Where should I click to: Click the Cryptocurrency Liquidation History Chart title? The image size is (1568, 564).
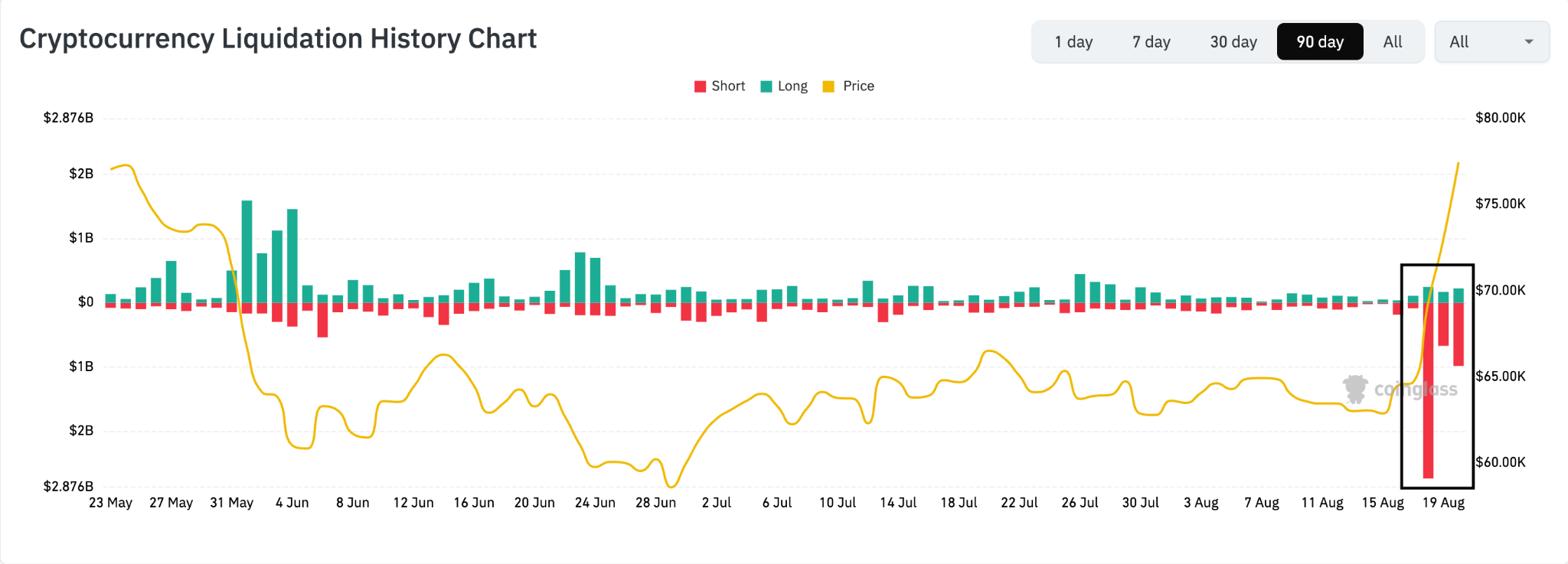[278, 39]
